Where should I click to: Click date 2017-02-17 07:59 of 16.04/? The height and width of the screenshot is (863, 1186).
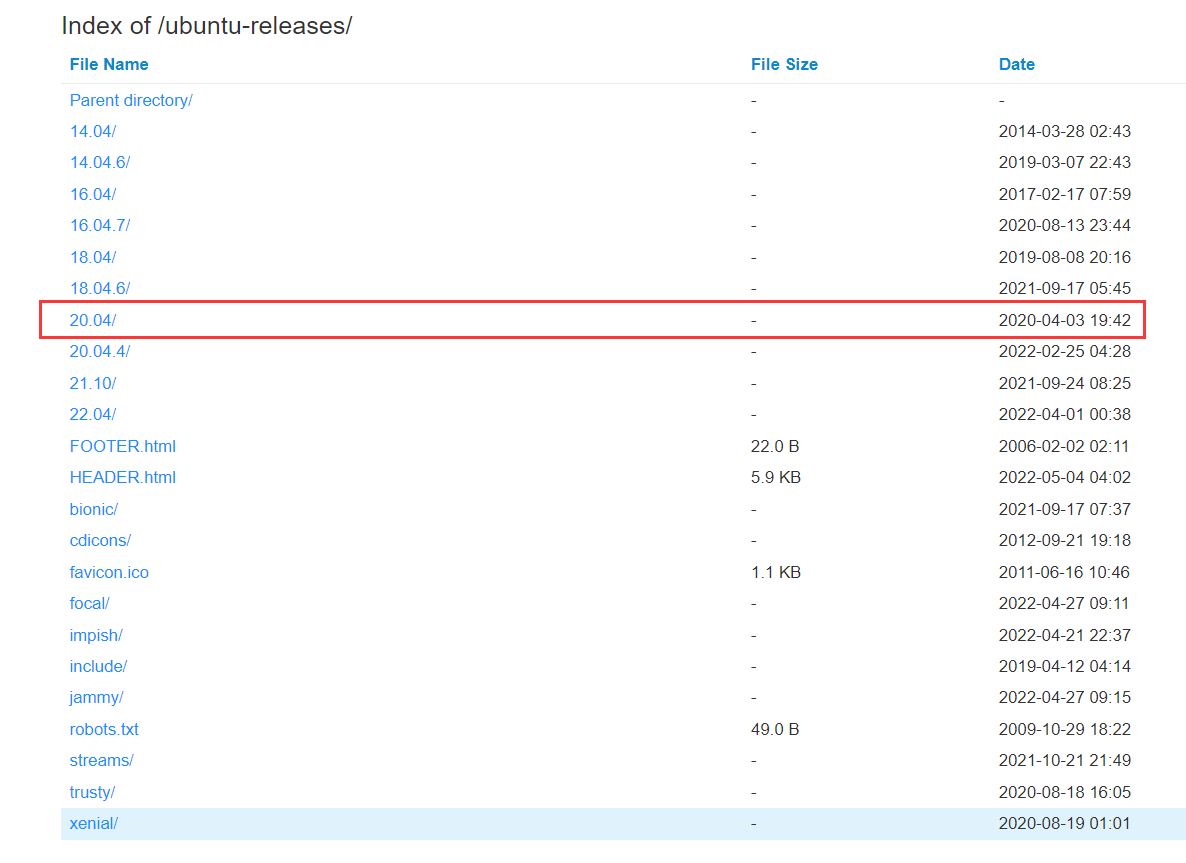coord(1064,194)
